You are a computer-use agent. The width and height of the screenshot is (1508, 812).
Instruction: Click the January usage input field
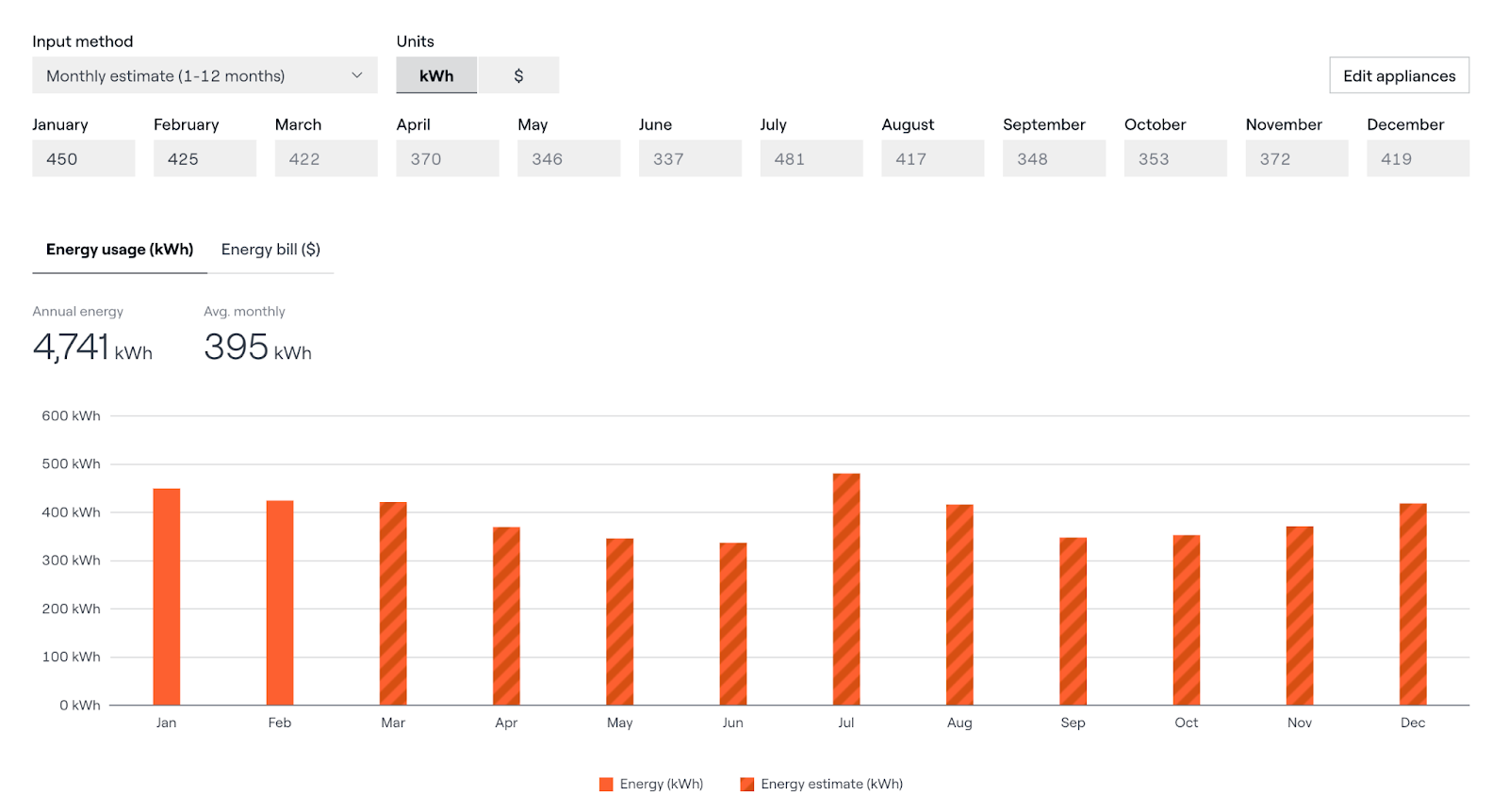click(83, 158)
